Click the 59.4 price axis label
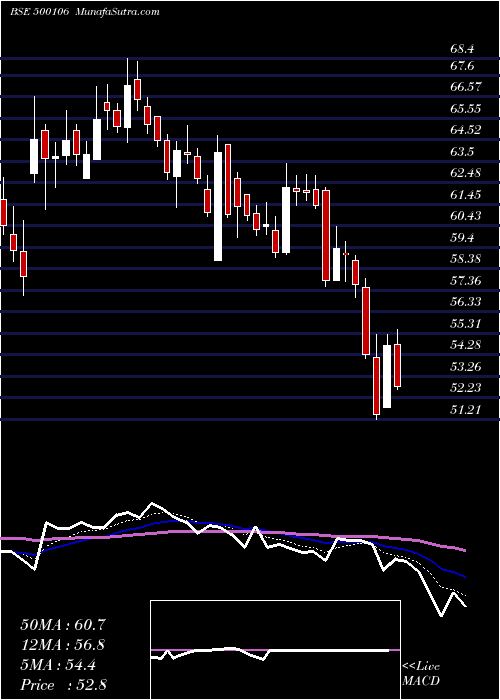This screenshot has width=500, height=700. tap(462, 238)
